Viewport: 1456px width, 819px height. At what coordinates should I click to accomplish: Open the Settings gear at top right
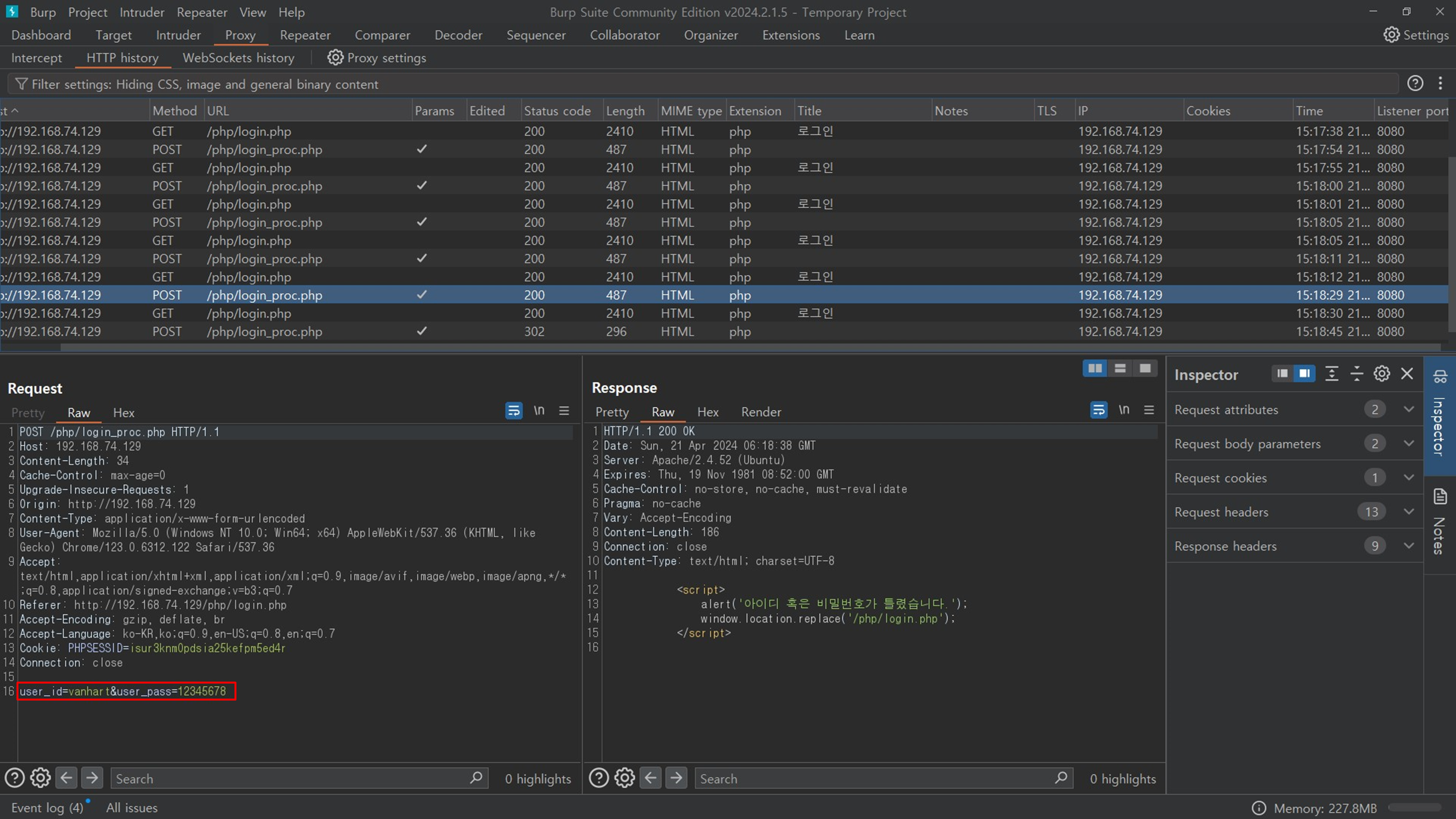1391,35
